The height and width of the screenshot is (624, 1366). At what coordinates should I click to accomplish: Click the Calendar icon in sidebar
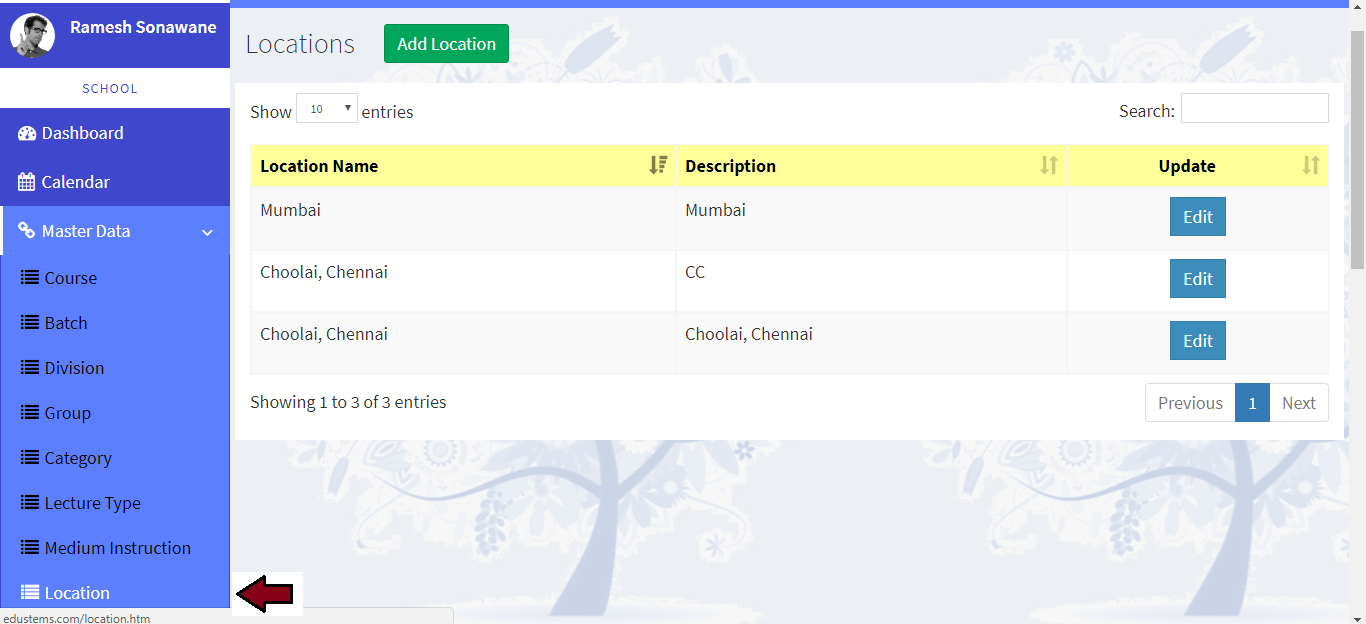point(27,182)
